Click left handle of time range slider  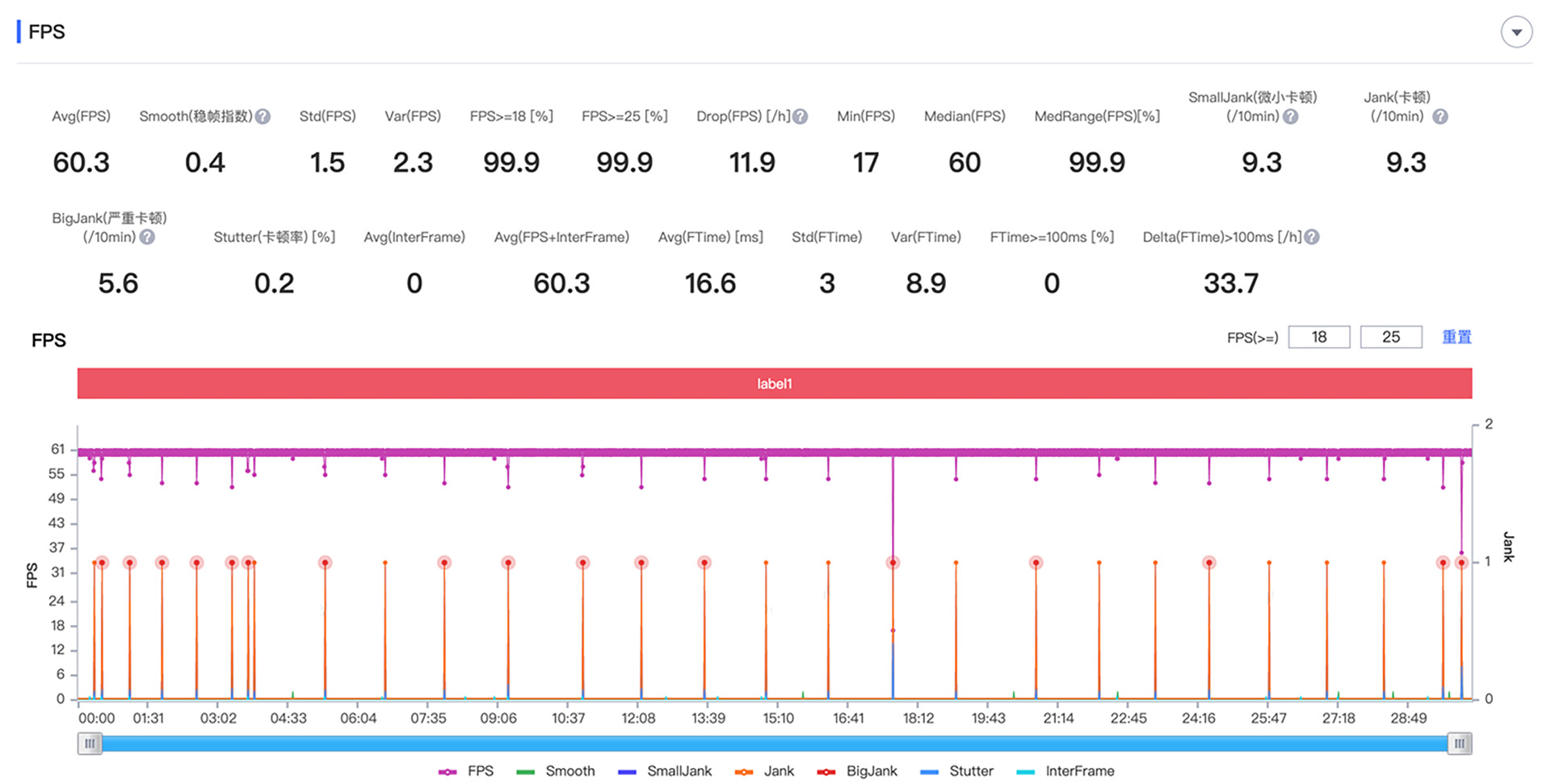pos(90,744)
